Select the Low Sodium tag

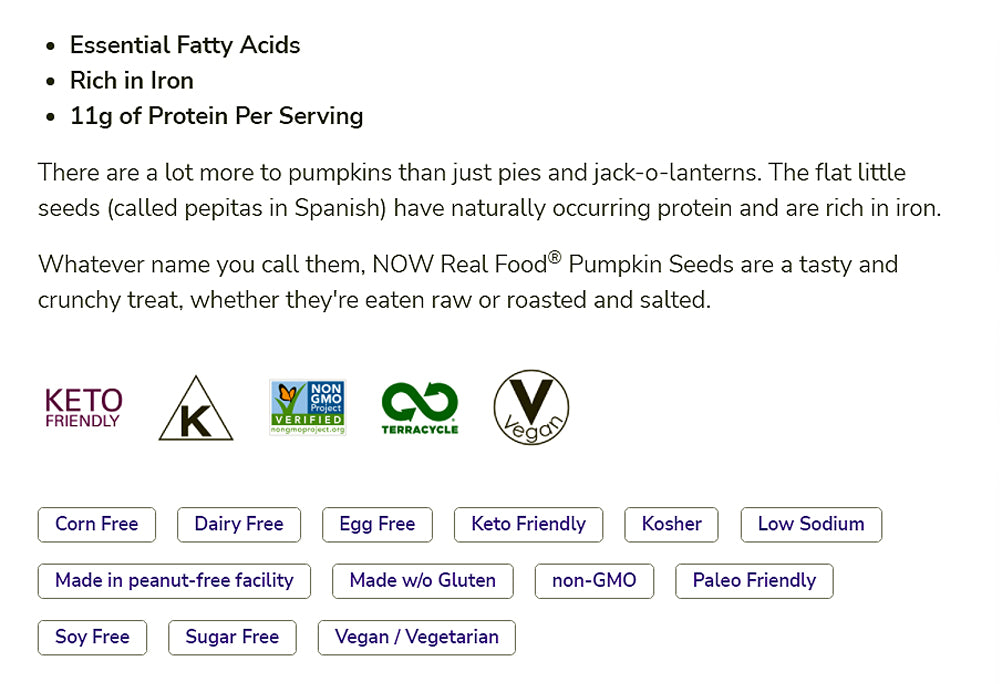[x=811, y=524]
